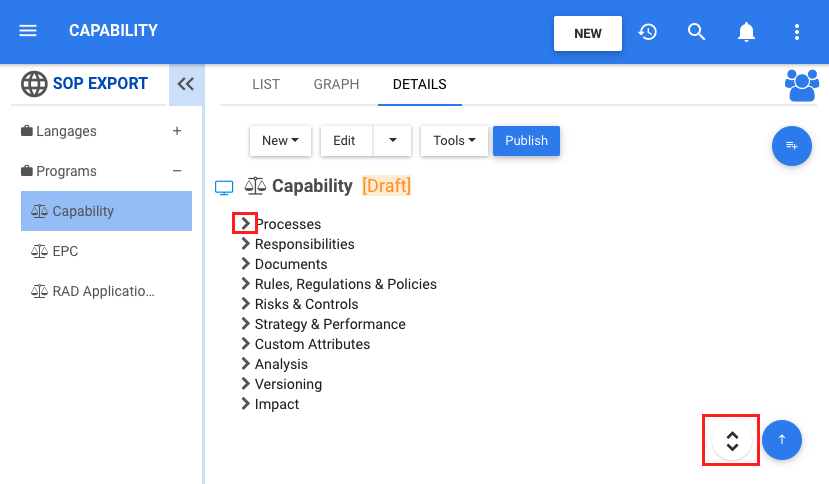Open the history clock icon
The width and height of the screenshot is (829, 484).
tap(648, 32)
